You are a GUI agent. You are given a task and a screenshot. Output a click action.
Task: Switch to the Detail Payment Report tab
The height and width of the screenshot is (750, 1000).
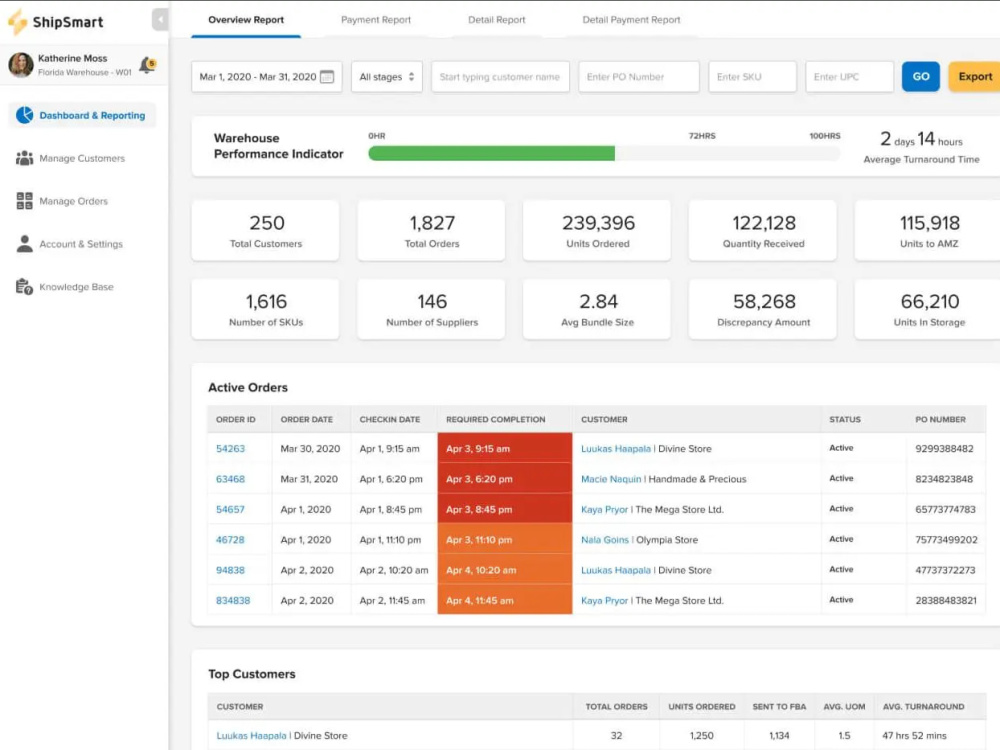coord(631,20)
